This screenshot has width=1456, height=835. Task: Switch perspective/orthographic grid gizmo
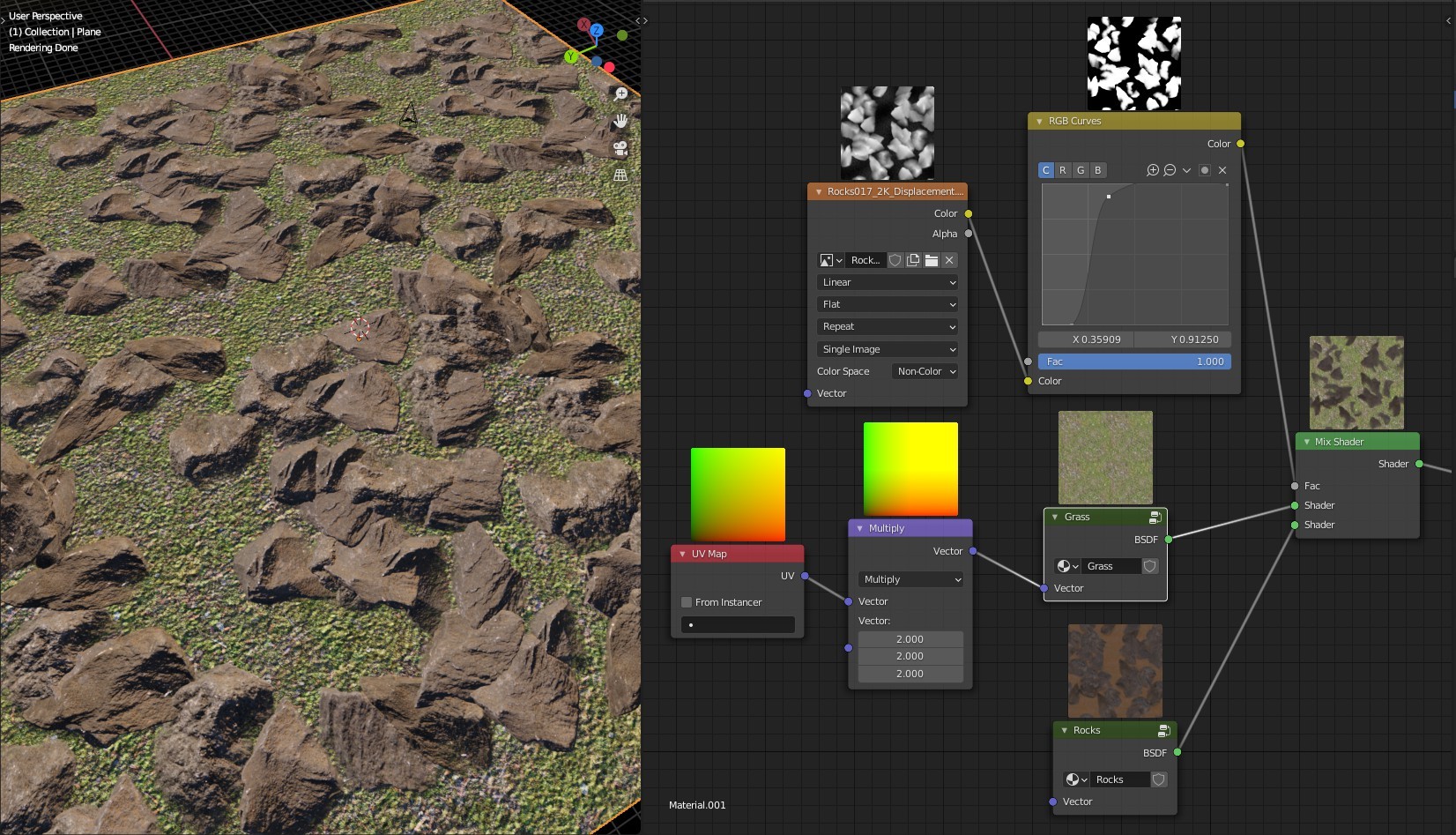pyautogui.click(x=620, y=175)
